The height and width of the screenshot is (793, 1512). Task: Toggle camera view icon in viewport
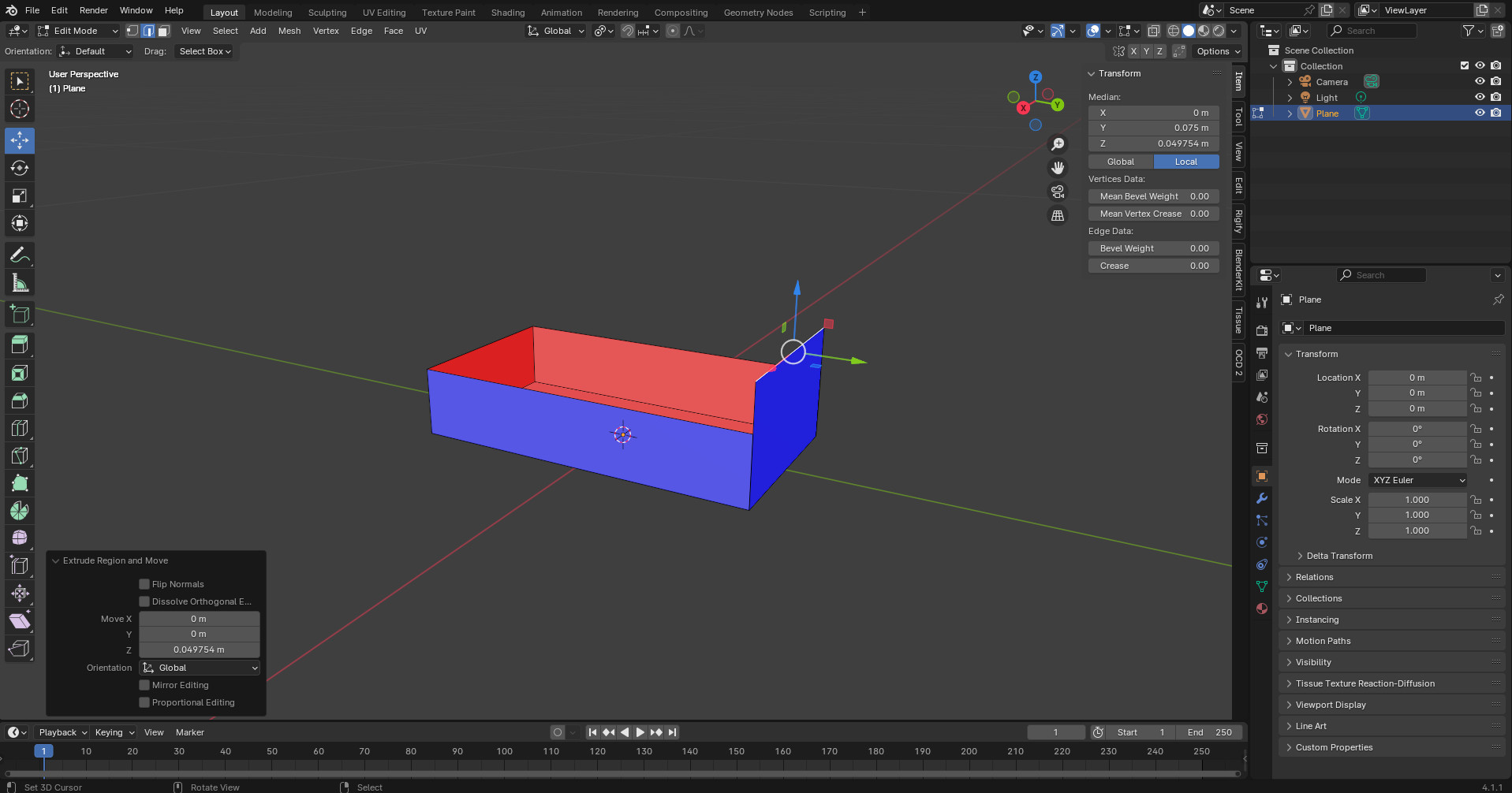(1058, 192)
